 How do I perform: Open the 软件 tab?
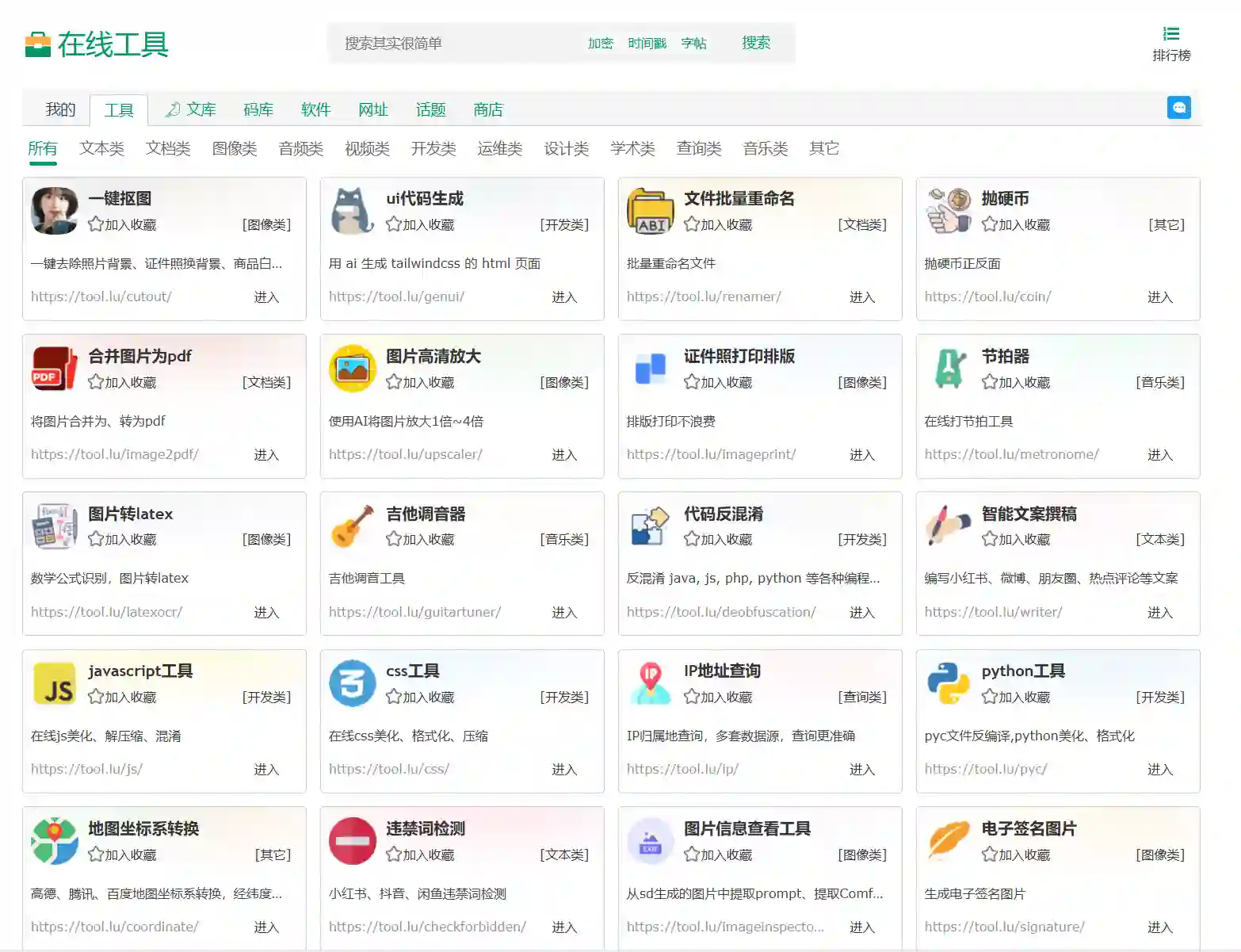pos(315,109)
